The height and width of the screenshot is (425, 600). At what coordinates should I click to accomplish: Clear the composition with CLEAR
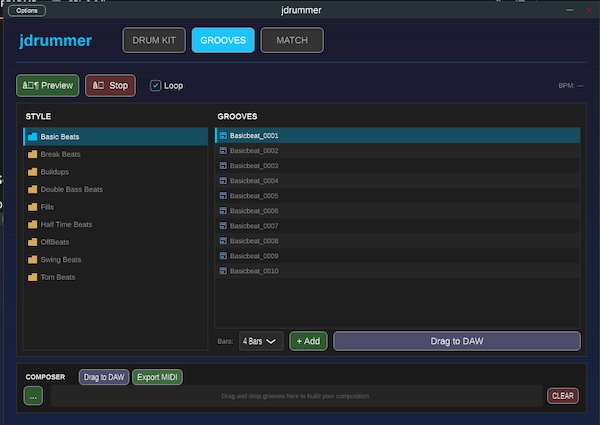coord(562,396)
